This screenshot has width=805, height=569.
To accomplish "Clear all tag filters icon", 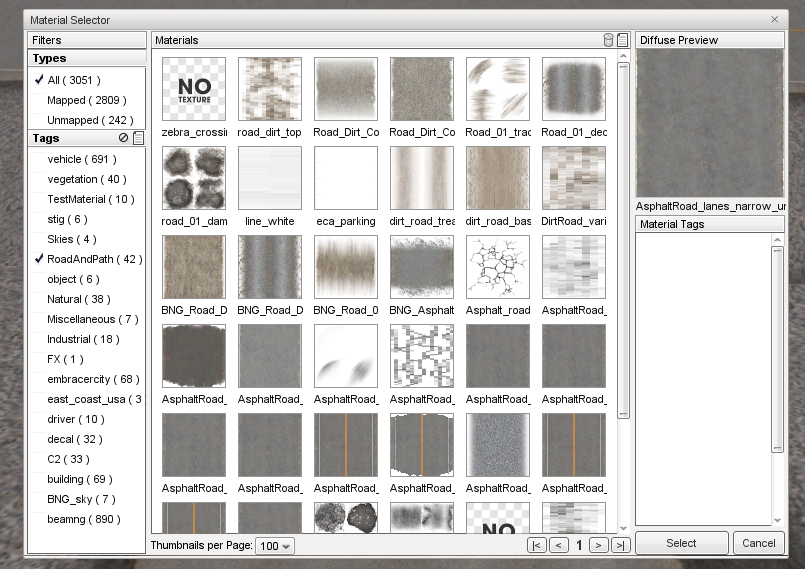I will pos(123,138).
